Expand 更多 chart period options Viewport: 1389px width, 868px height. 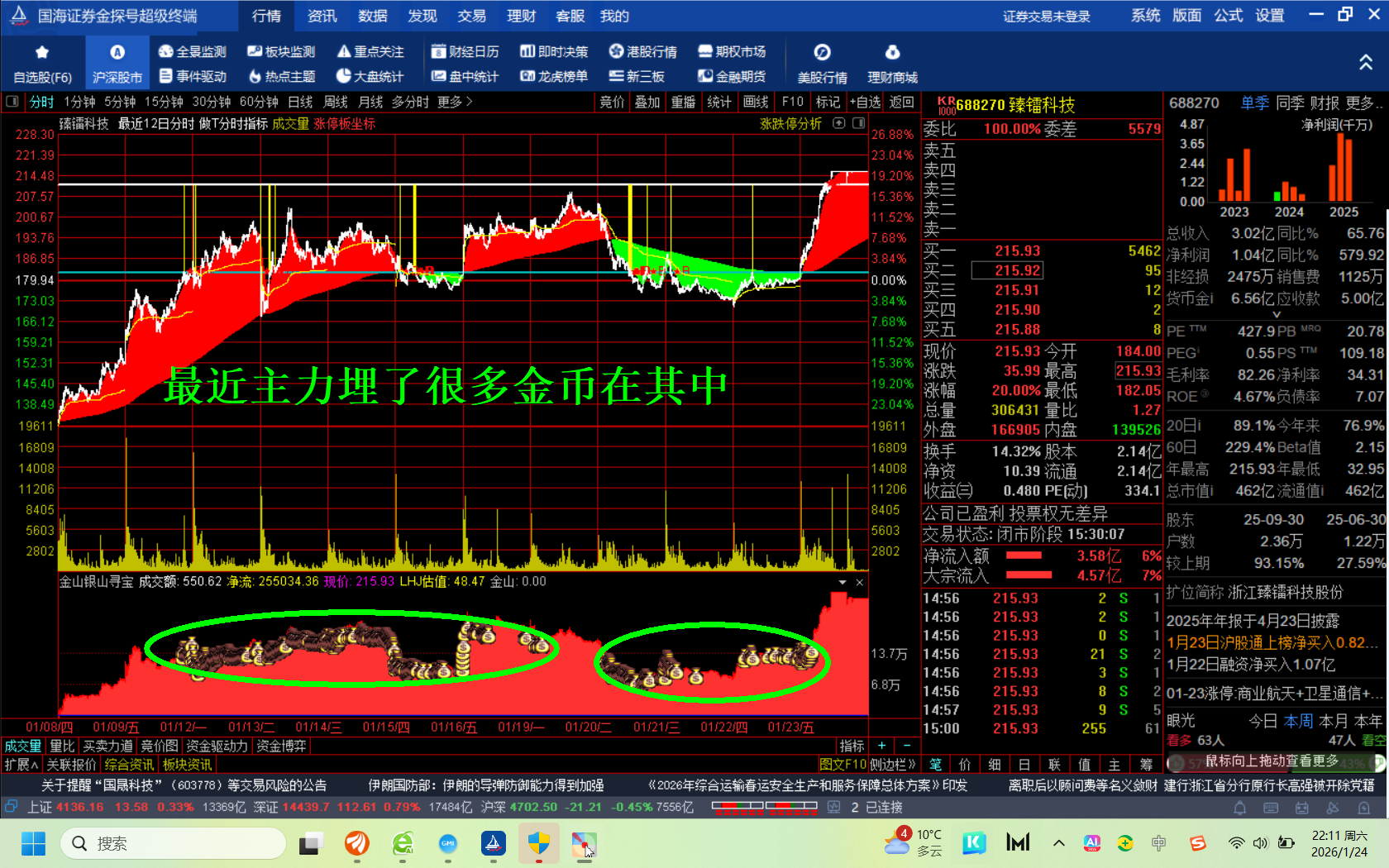[x=455, y=102]
